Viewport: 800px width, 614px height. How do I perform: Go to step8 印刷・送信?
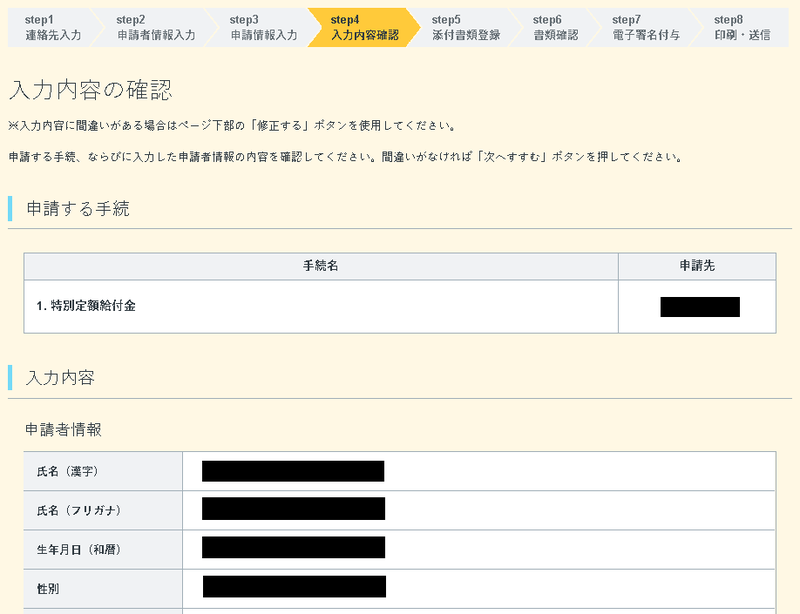[x=742, y=28]
